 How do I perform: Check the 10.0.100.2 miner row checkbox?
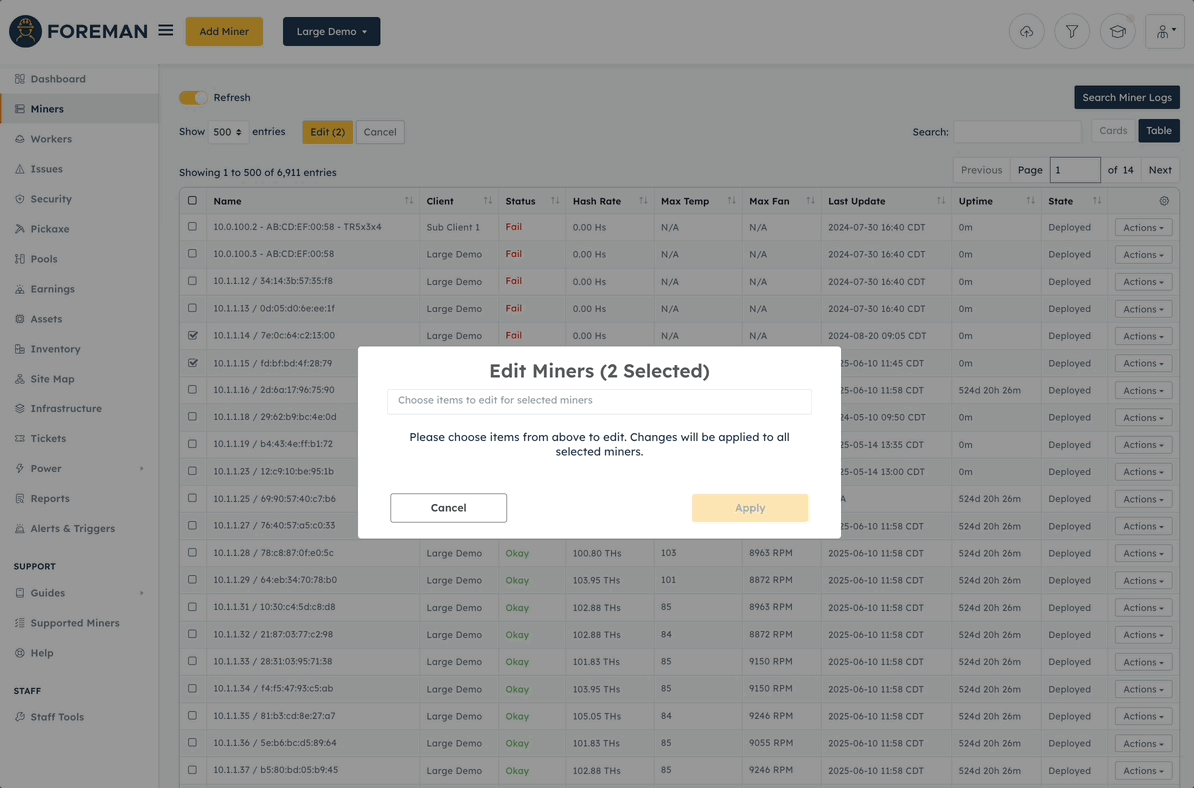(193, 227)
